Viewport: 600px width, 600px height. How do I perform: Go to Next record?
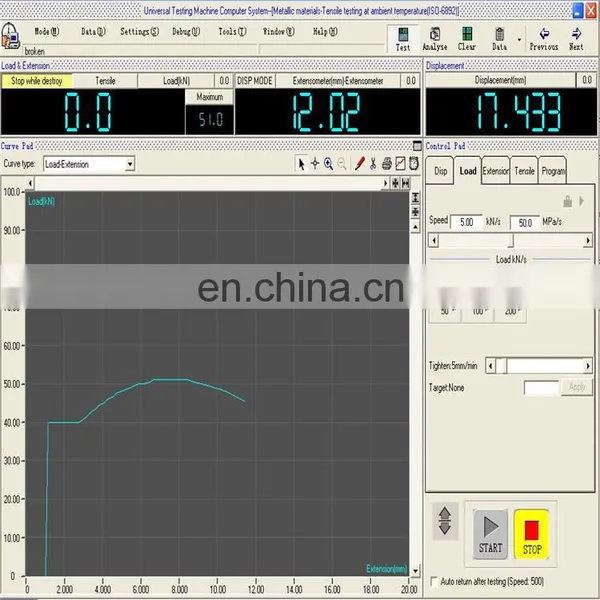pos(576,39)
